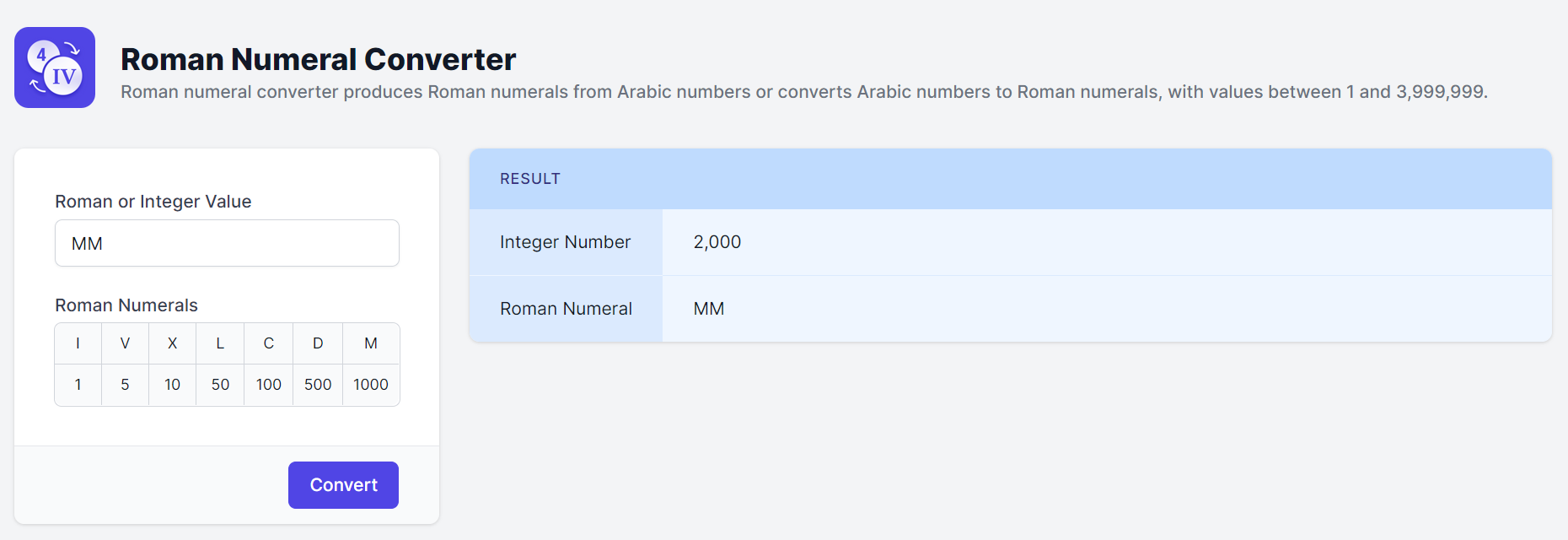Click the MM Roman numeral result
This screenshot has height=540, width=1568.
[x=708, y=309]
